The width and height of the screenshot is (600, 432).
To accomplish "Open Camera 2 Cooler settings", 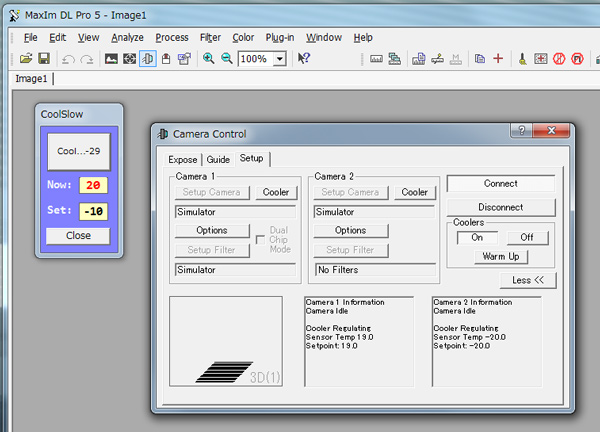I will 414,192.
